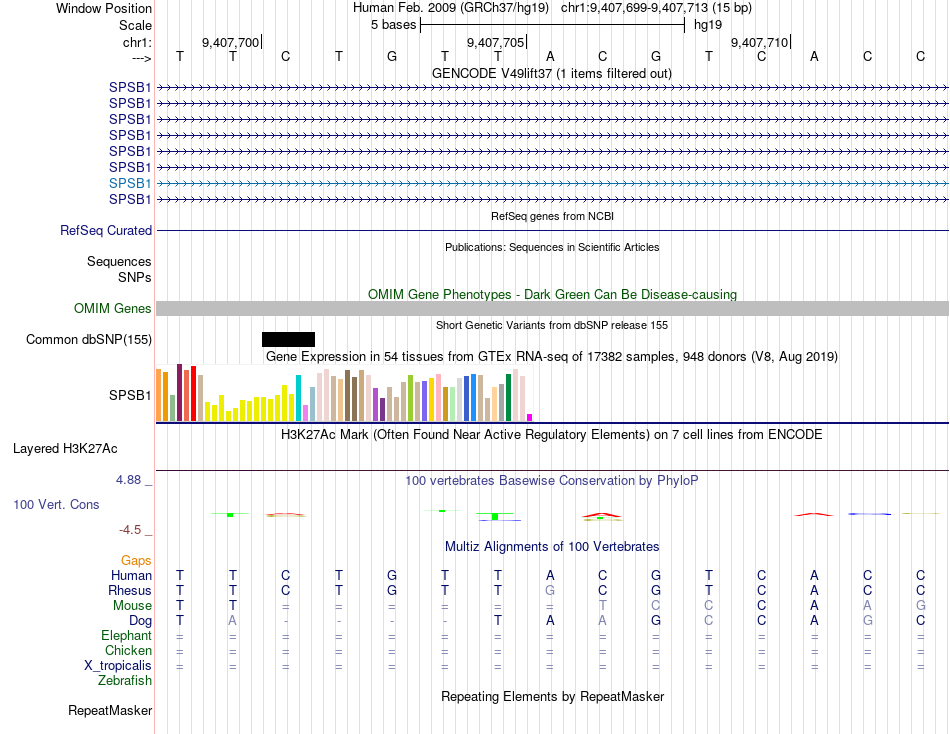The height and width of the screenshot is (734, 950).
Task: Click the 4.88 PhyloP upper scale value
Action: click(x=128, y=479)
